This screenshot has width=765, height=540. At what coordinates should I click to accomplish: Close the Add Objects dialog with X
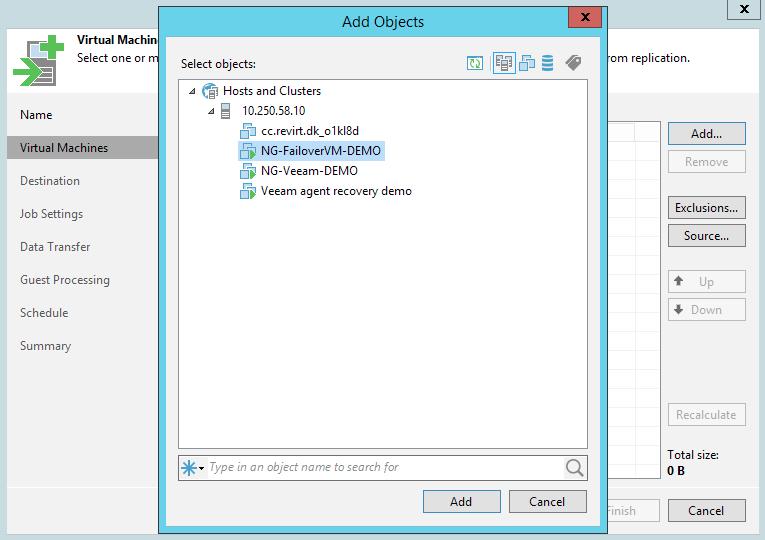click(x=585, y=17)
